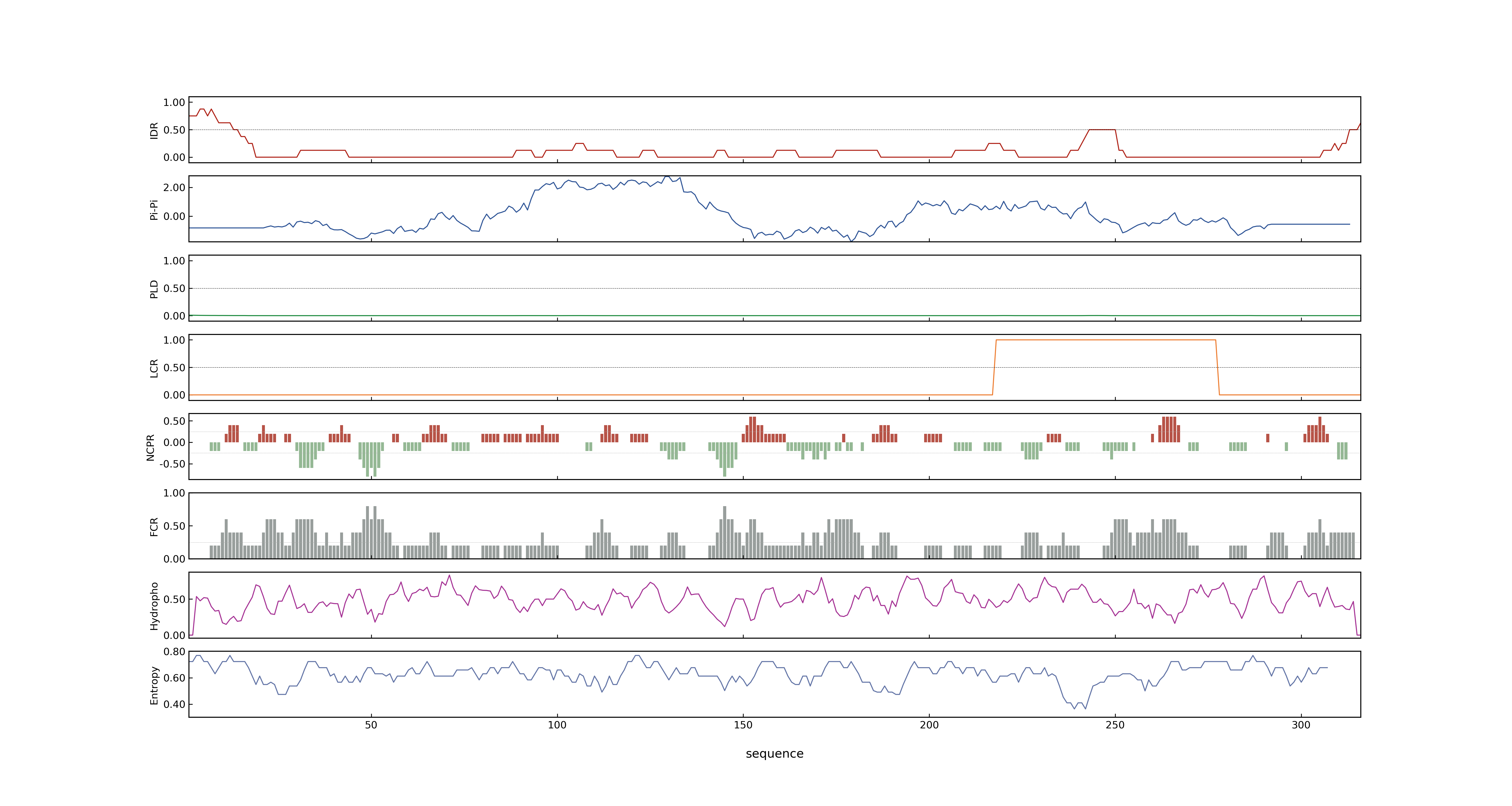This screenshot has width=1512, height=806.
Task: Select the "0.00" tick of the Pi-Pi panel
Action: pos(174,216)
